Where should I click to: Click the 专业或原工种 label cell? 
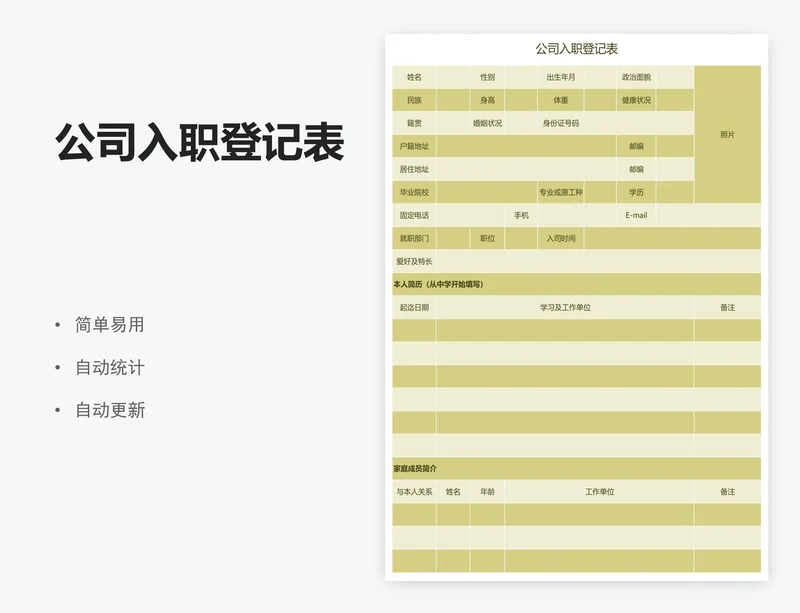tap(561, 192)
